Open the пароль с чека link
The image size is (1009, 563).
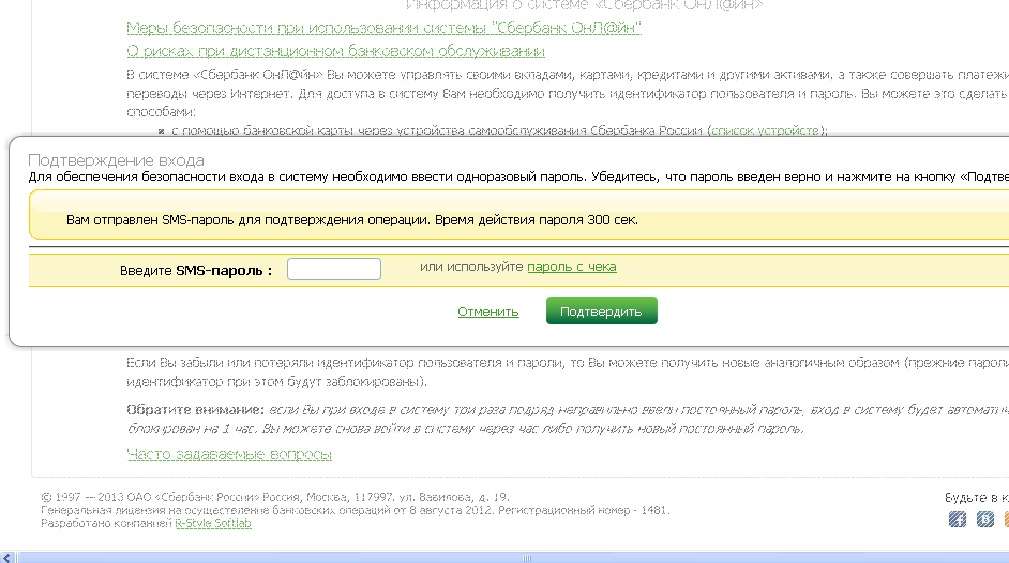(571, 267)
